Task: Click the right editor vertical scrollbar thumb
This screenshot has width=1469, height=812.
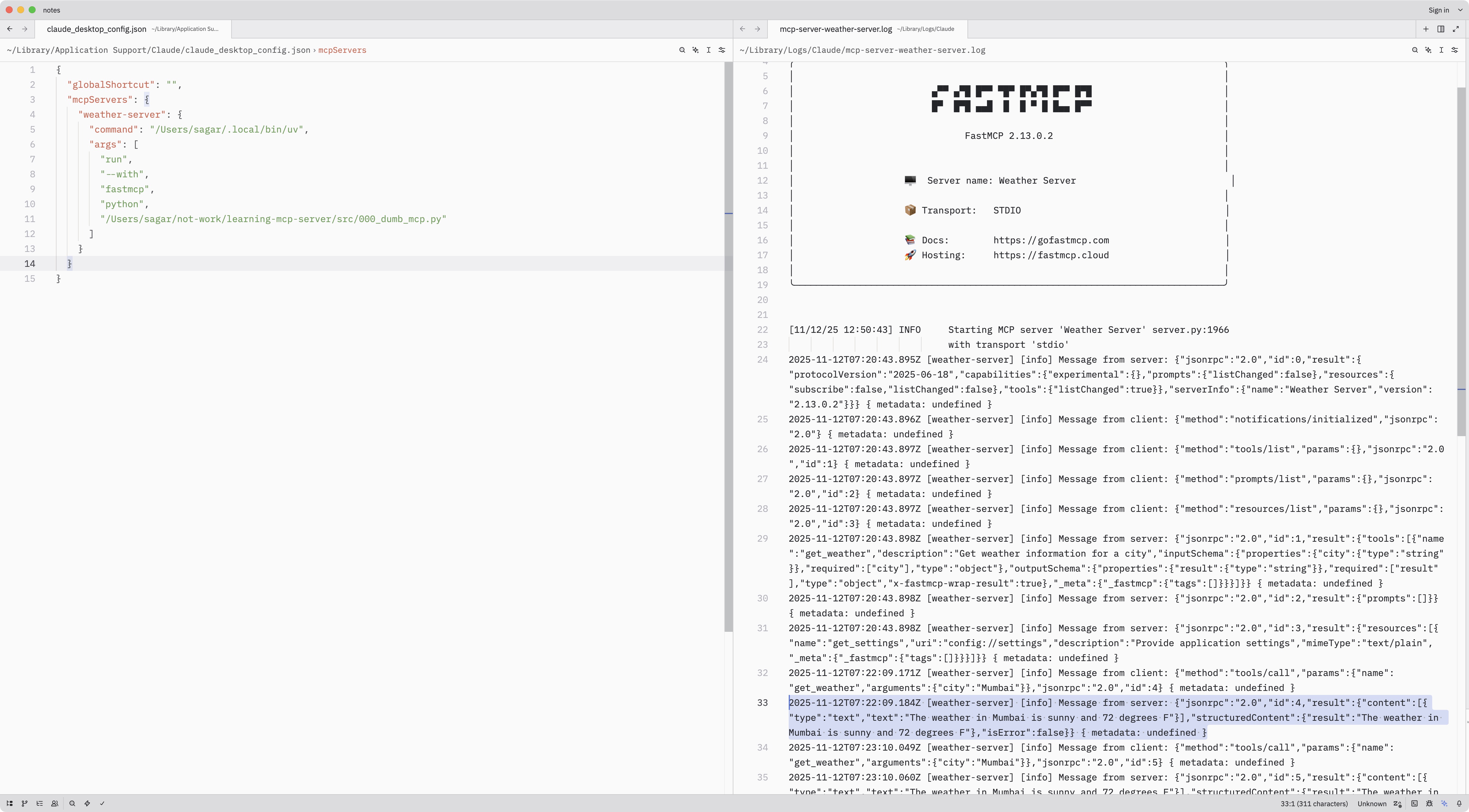Action: pos(1461,262)
